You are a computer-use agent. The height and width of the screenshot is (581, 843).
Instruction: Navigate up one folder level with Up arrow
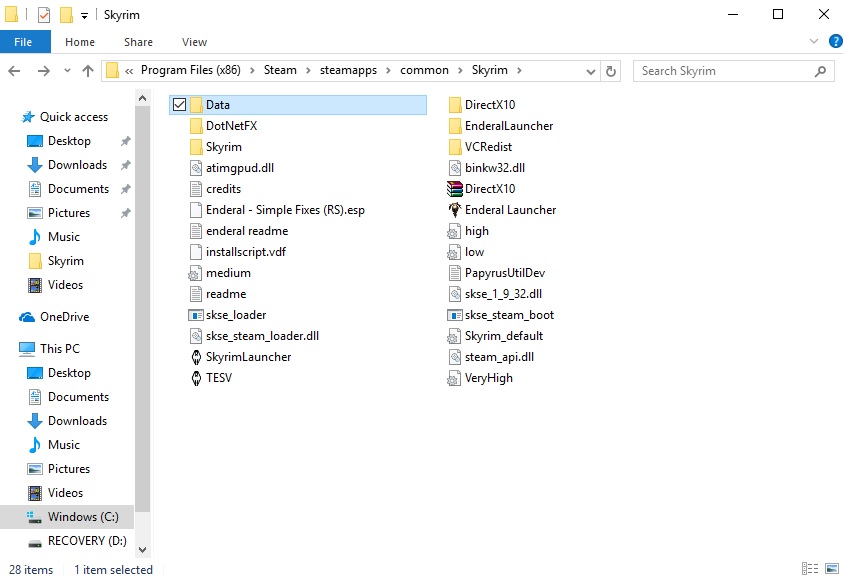pos(88,71)
